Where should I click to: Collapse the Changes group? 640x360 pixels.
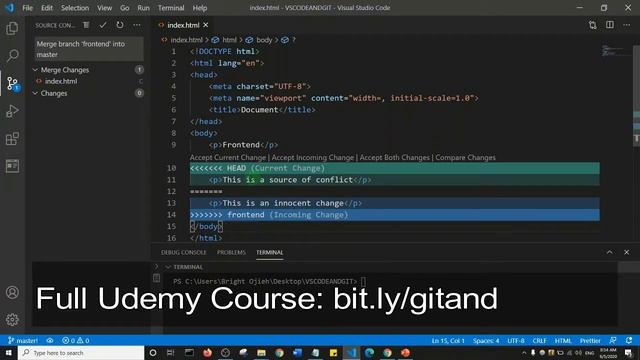[x=35, y=93]
